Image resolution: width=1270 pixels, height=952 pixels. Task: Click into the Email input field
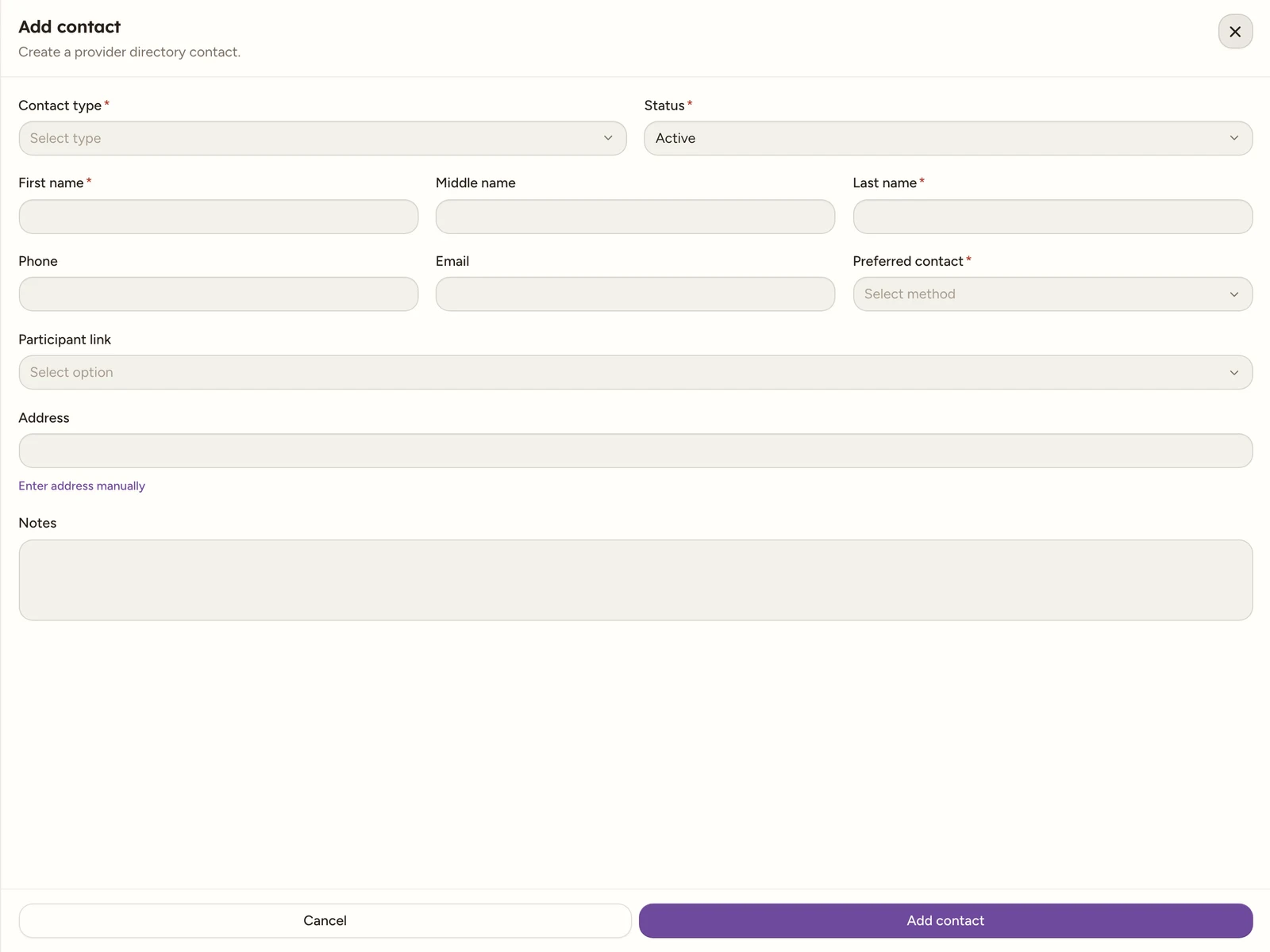pyautogui.click(x=635, y=294)
